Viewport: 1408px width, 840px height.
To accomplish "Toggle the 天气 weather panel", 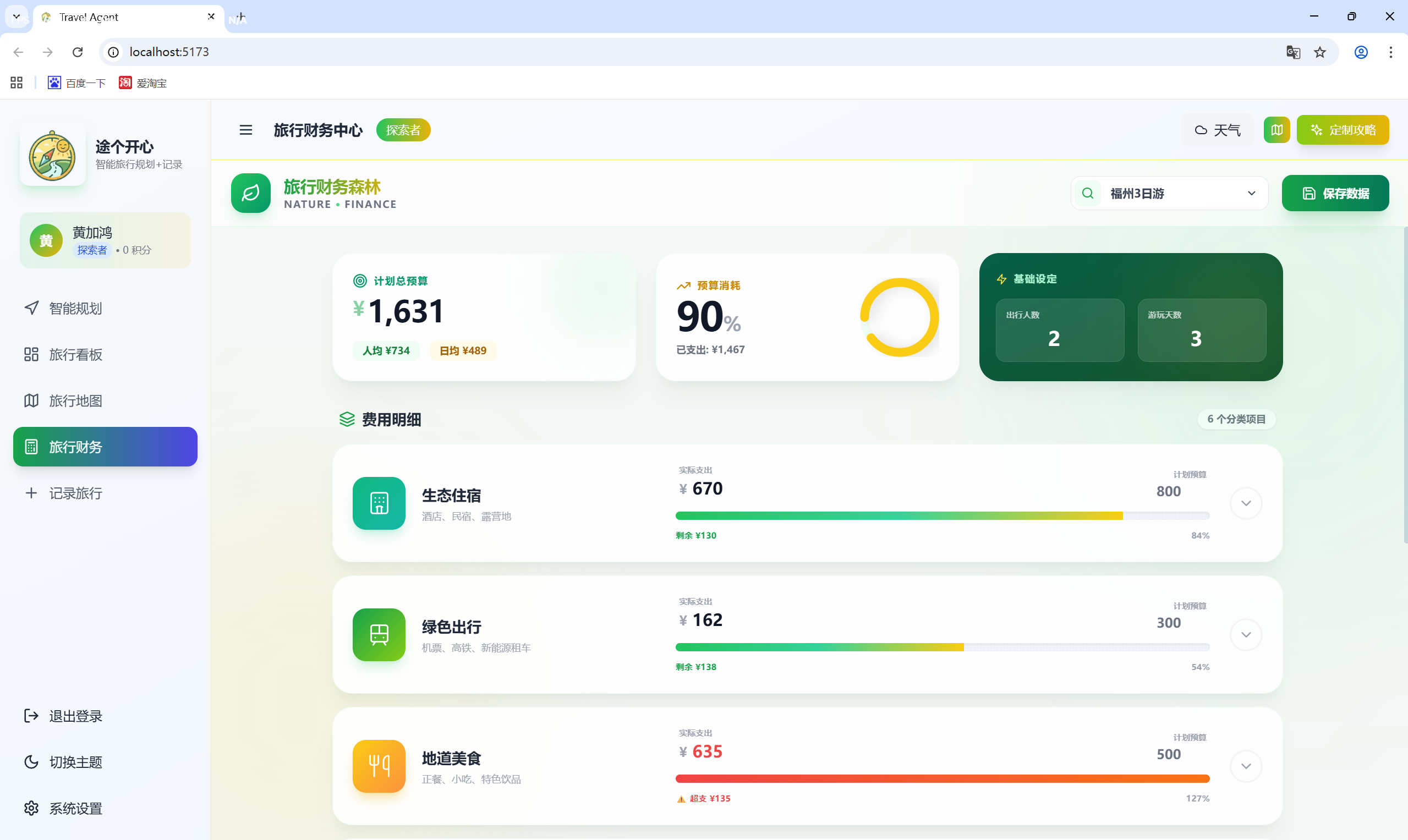I will [x=1218, y=130].
